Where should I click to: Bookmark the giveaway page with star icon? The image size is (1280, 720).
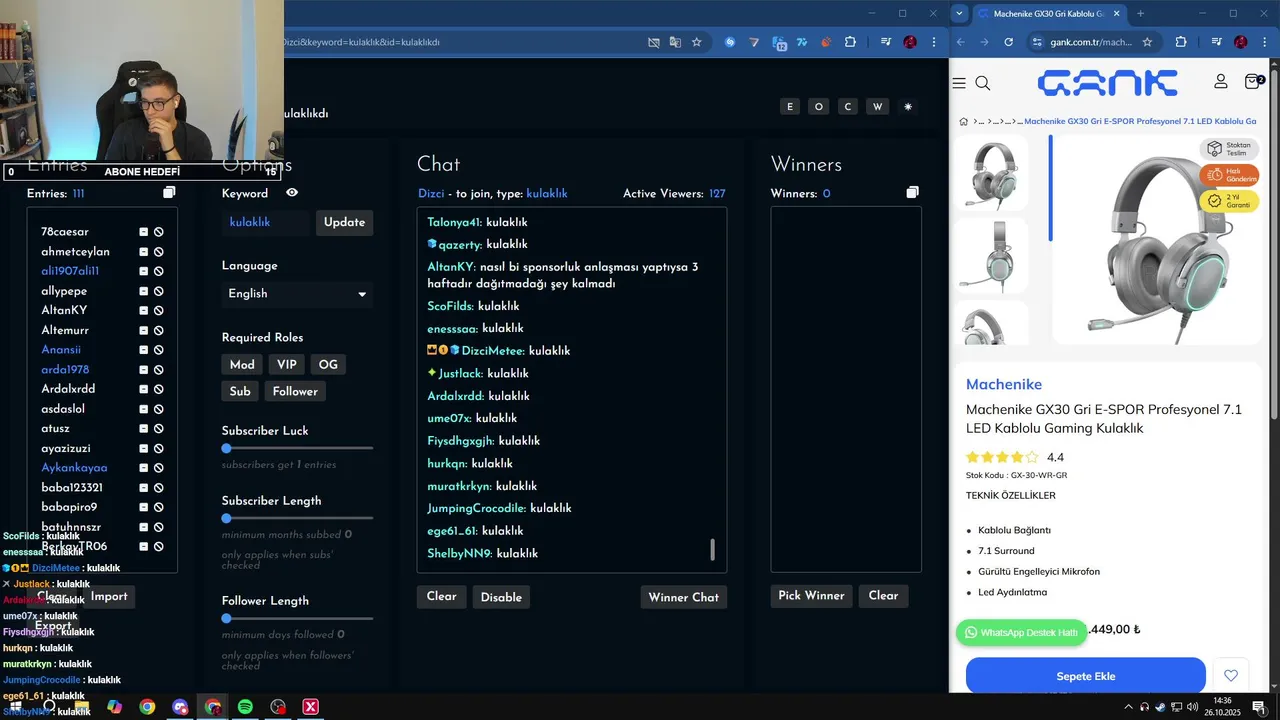tap(697, 42)
